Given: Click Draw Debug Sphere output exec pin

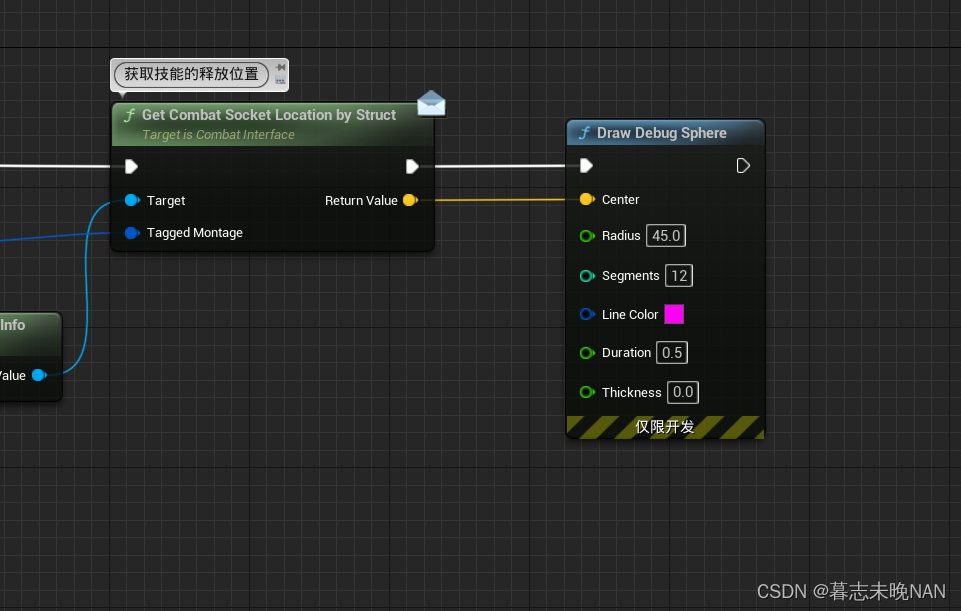Looking at the screenshot, I should [743, 165].
